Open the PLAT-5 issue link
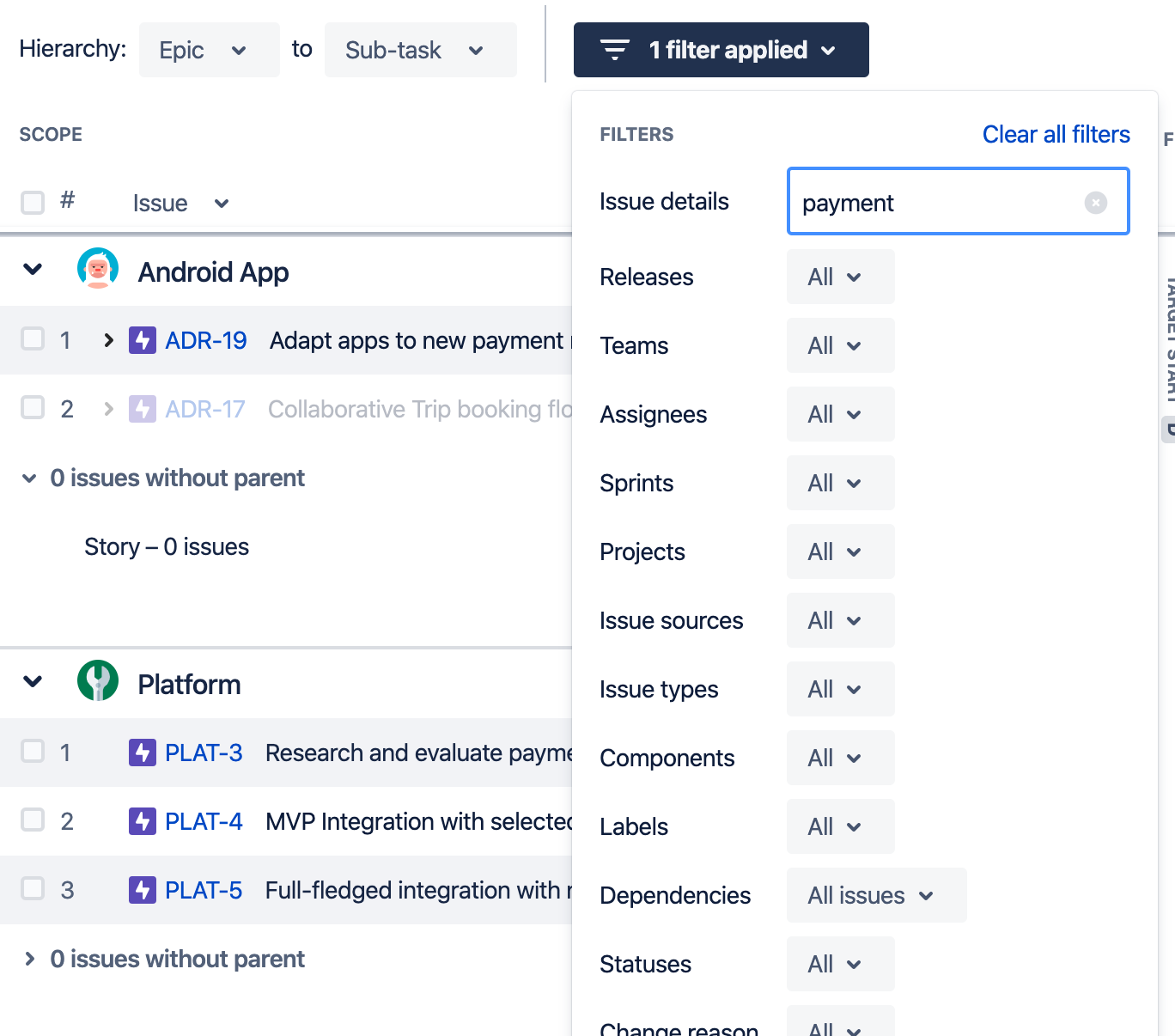The width and height of the screenshot is (1175, 1036). [x=204, y=891]
